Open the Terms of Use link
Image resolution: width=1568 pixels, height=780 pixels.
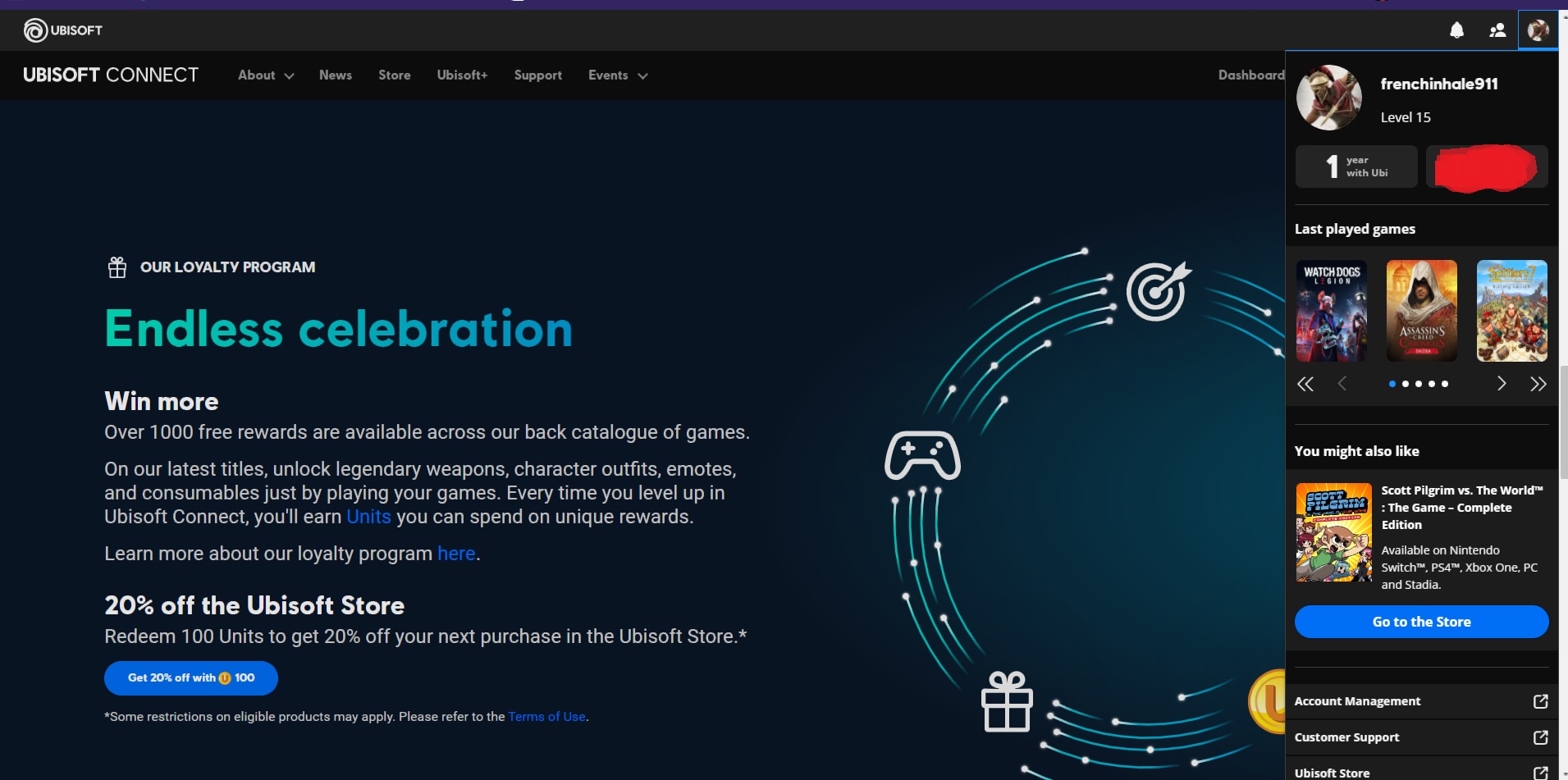point(546,717)
